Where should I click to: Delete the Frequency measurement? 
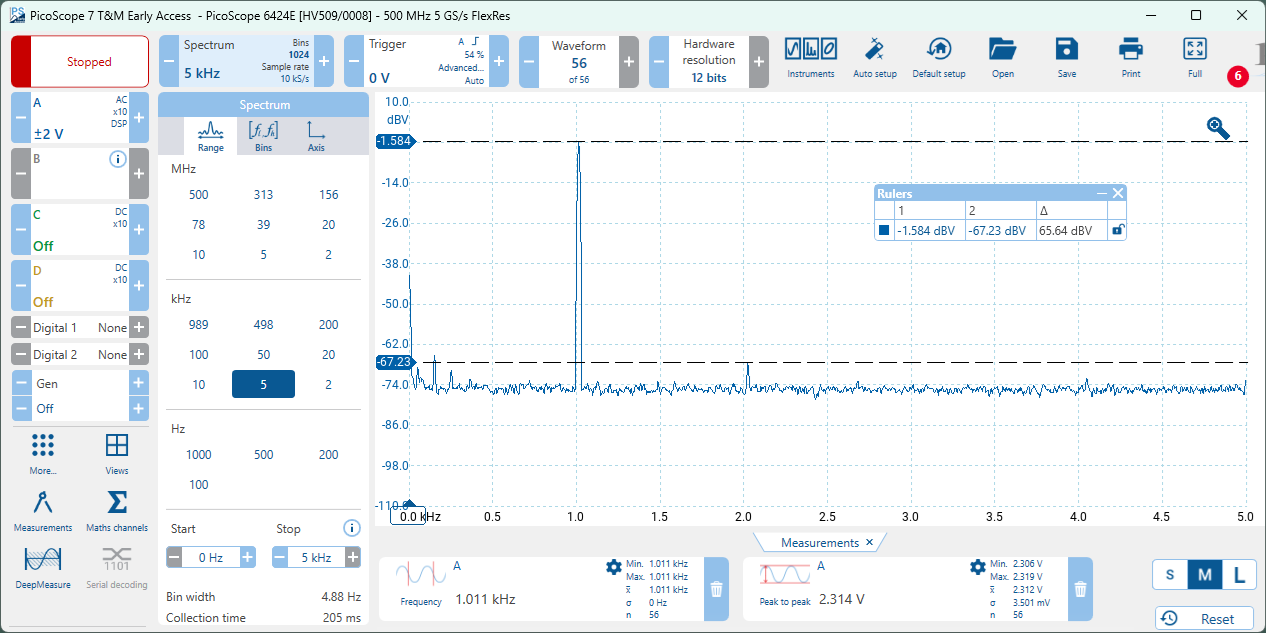click(716, 589)
